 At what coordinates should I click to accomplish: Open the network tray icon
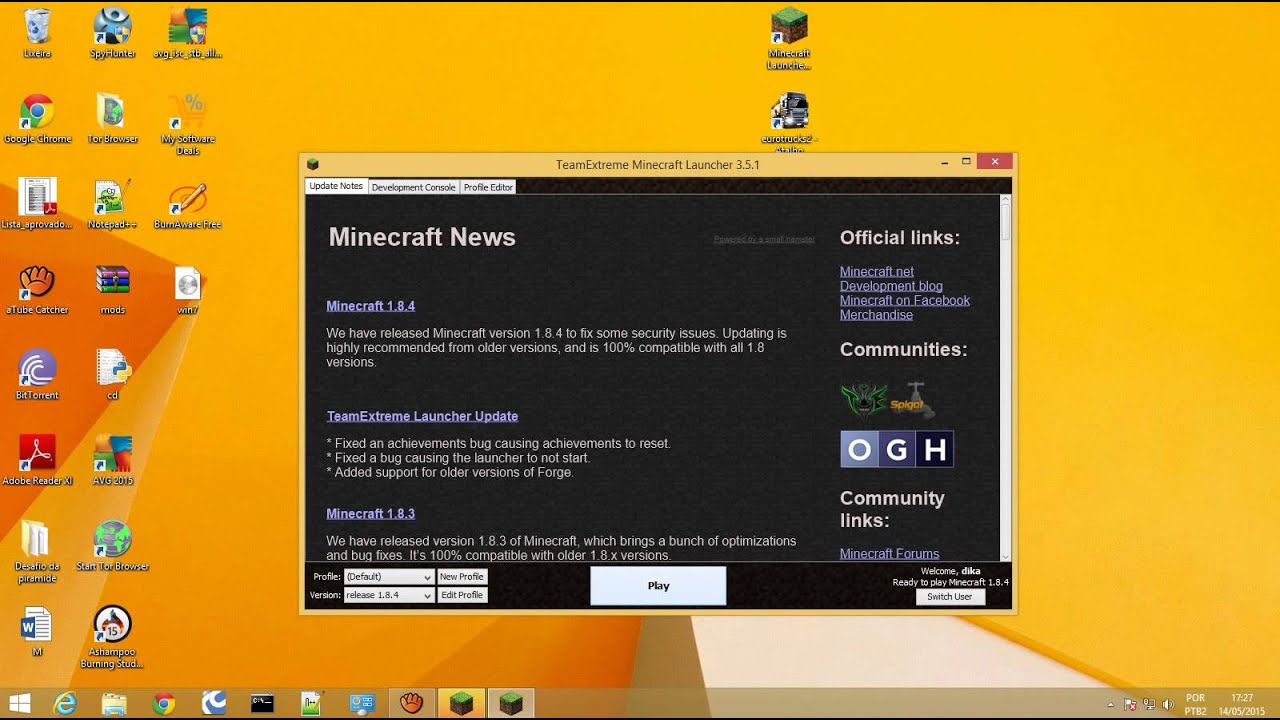click(x=1149, y=705)
